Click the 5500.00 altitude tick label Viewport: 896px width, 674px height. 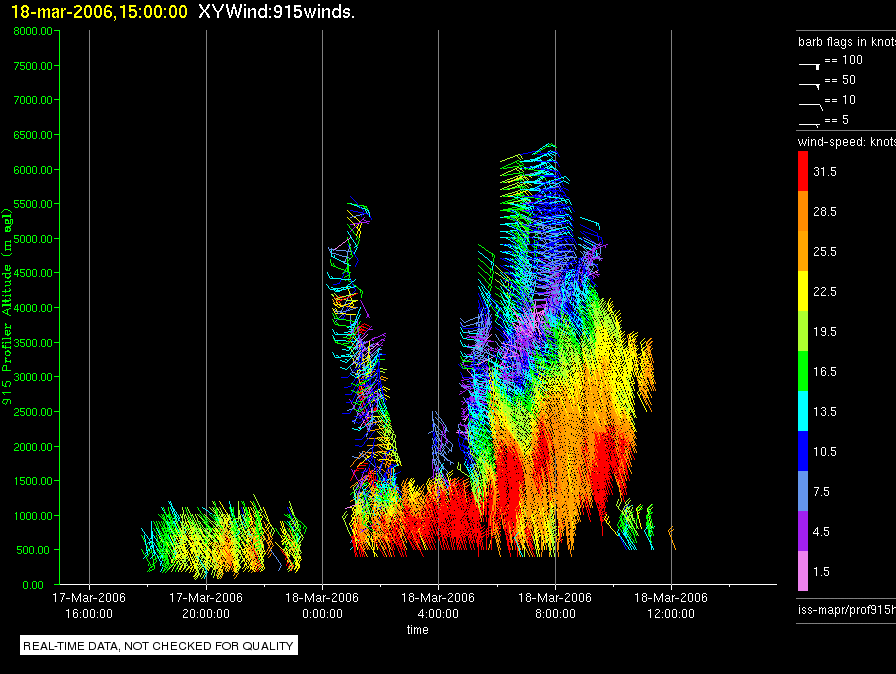pos(33,204)
